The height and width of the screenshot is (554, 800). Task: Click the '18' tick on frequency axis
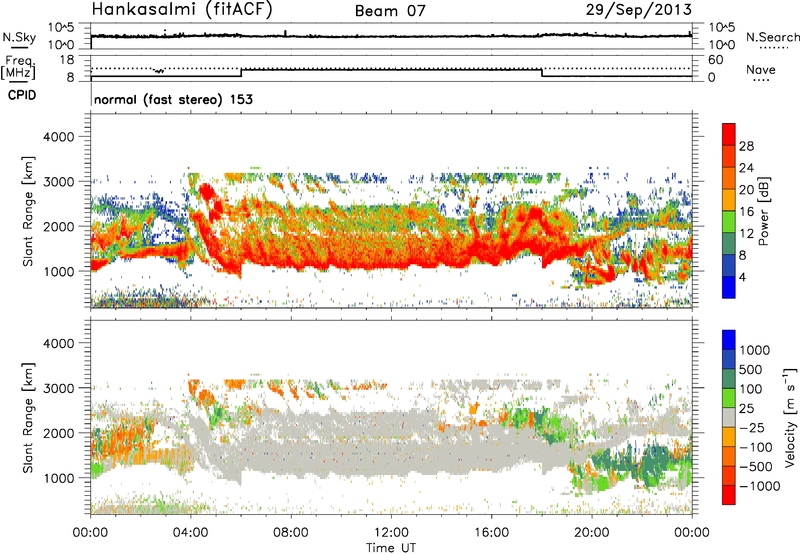tap(67, 60)
